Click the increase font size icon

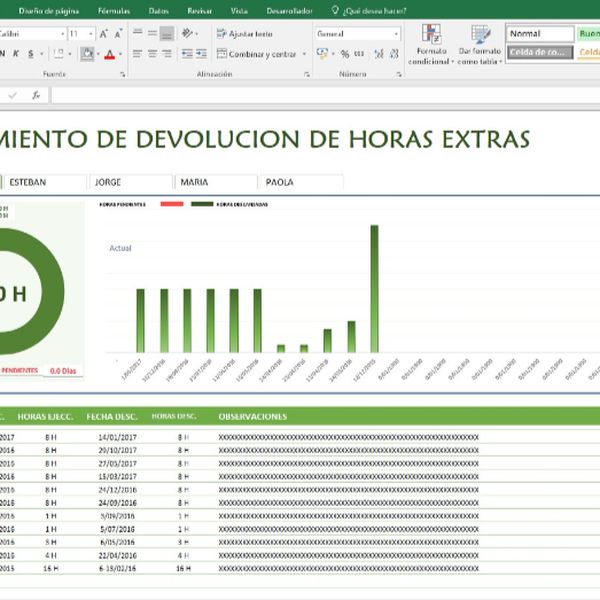point(104,34)
